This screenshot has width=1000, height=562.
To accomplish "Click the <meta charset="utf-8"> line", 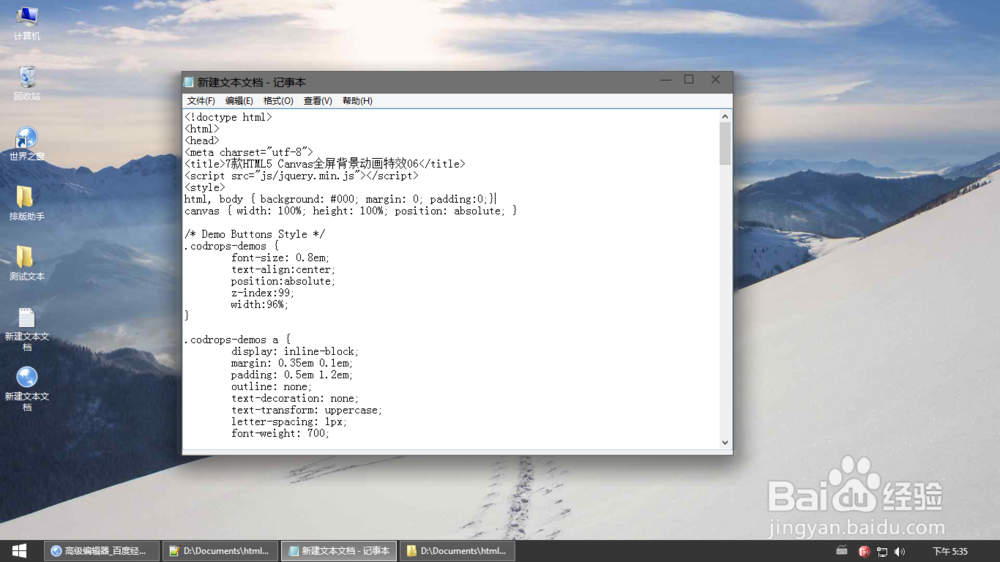I will [x=249, y=152].
